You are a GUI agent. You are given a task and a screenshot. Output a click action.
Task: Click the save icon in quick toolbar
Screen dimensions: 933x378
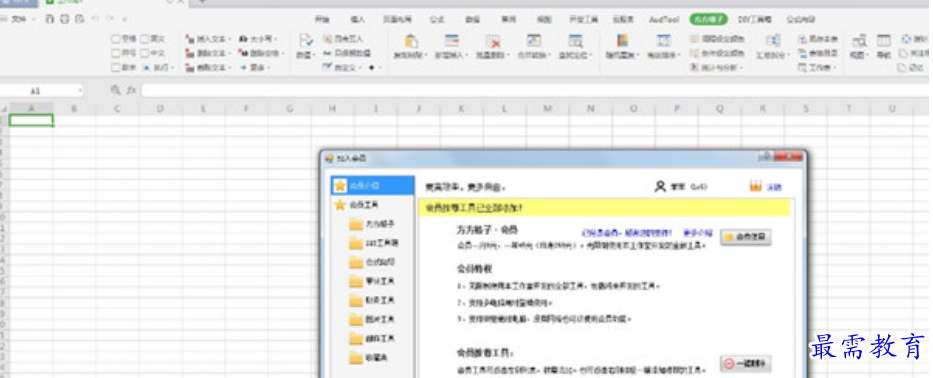(x=50, y=19)
